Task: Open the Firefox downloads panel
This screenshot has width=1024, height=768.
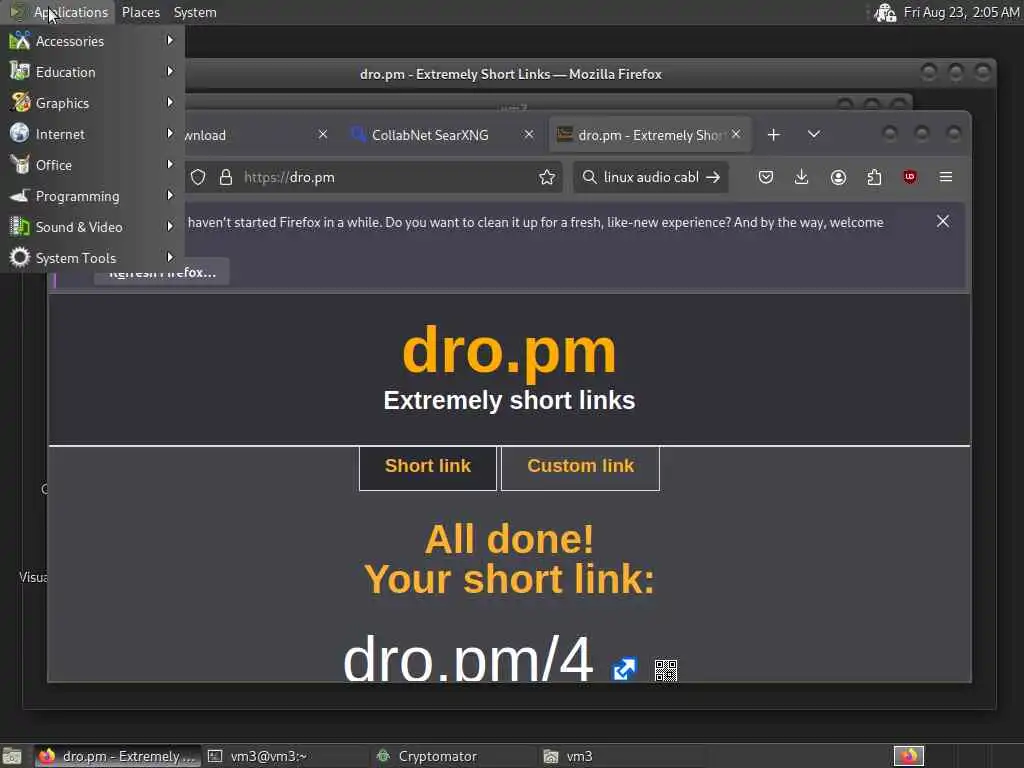Action: (x=801, y=177)
